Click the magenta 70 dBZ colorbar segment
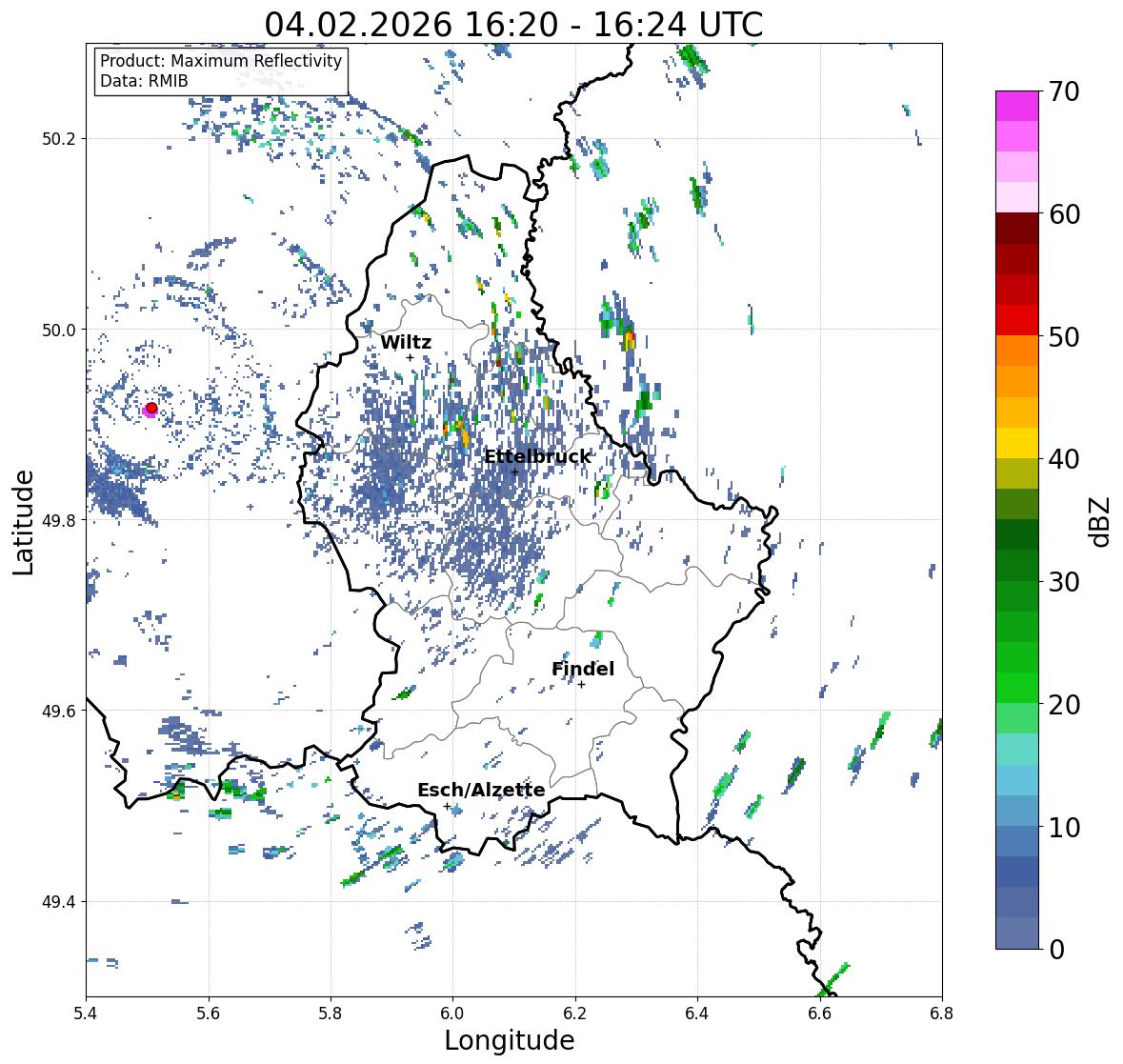This screenshot has width=1123, height=1064. point(1017,106)
